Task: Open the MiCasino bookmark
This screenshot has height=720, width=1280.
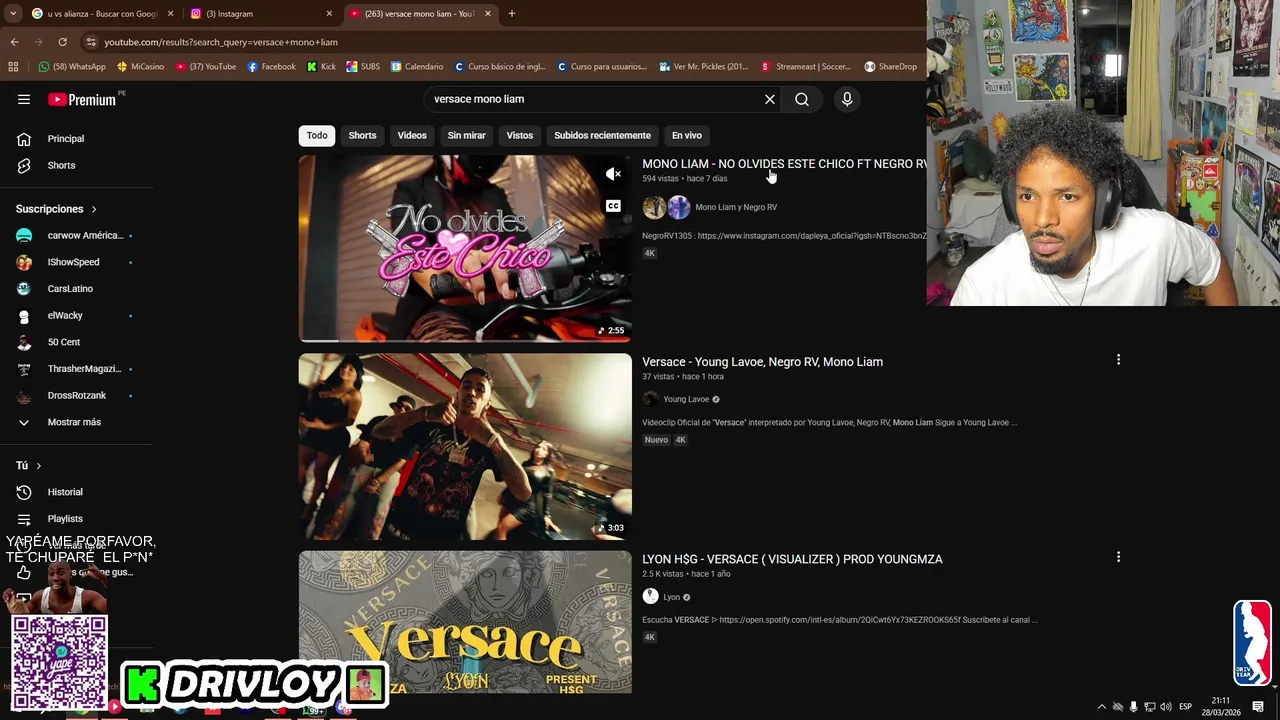Action: coord(140,67)
